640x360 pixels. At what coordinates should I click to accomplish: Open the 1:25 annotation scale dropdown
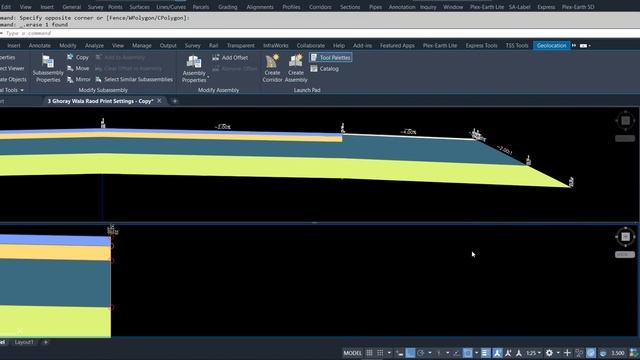tap(533, 353)
